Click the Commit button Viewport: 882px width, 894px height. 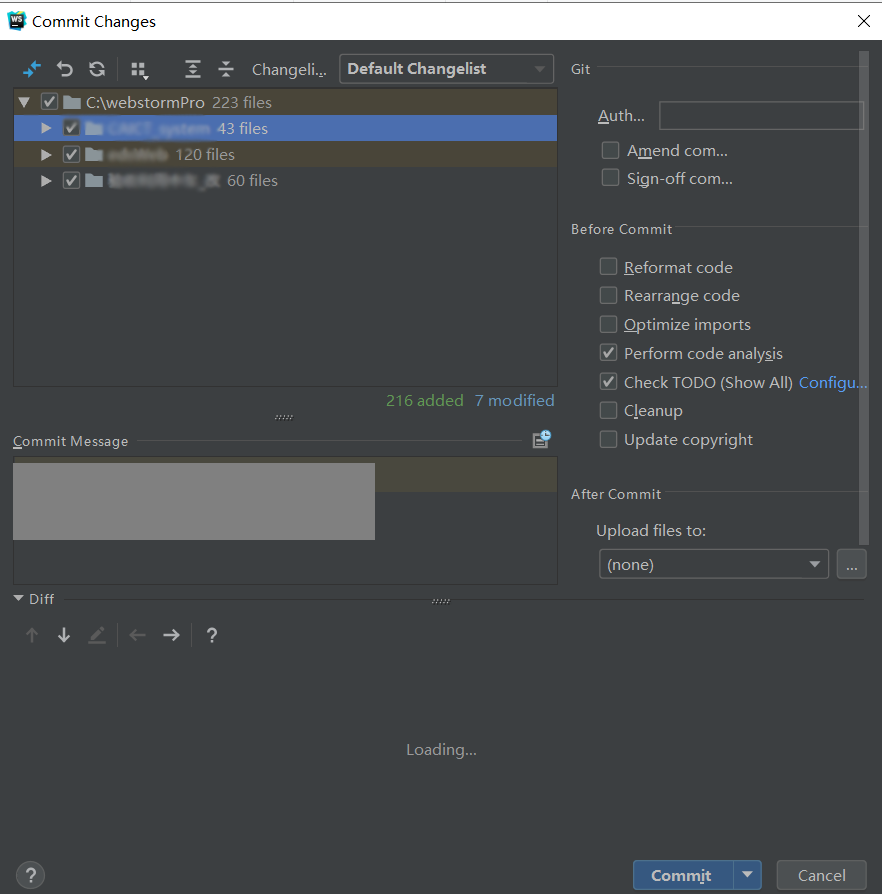coord(683,875)
